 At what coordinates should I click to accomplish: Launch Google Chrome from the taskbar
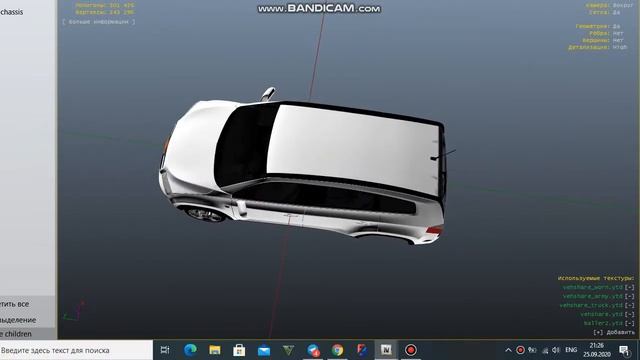338,350
